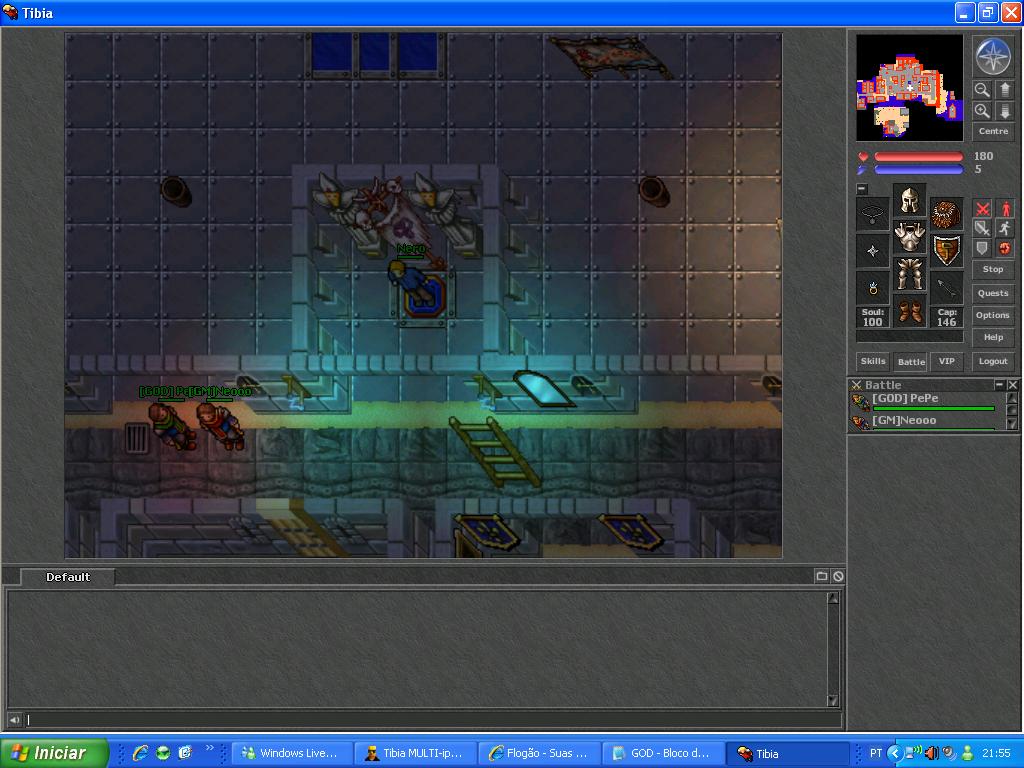
Task: Toggle chat volume speaker icon
Action: coord(14,720)
